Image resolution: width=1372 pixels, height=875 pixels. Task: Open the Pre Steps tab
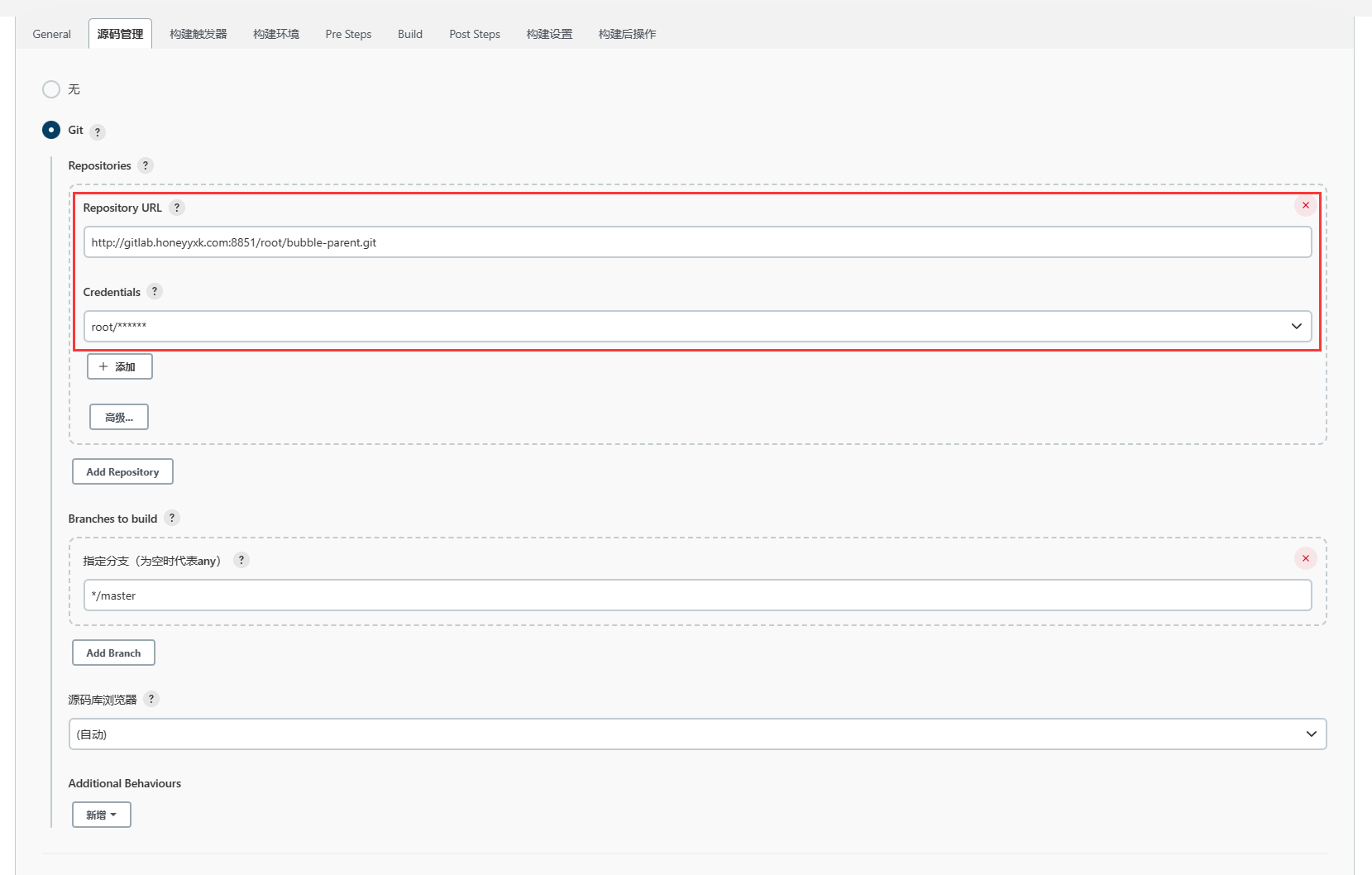(x=348, y=34)
